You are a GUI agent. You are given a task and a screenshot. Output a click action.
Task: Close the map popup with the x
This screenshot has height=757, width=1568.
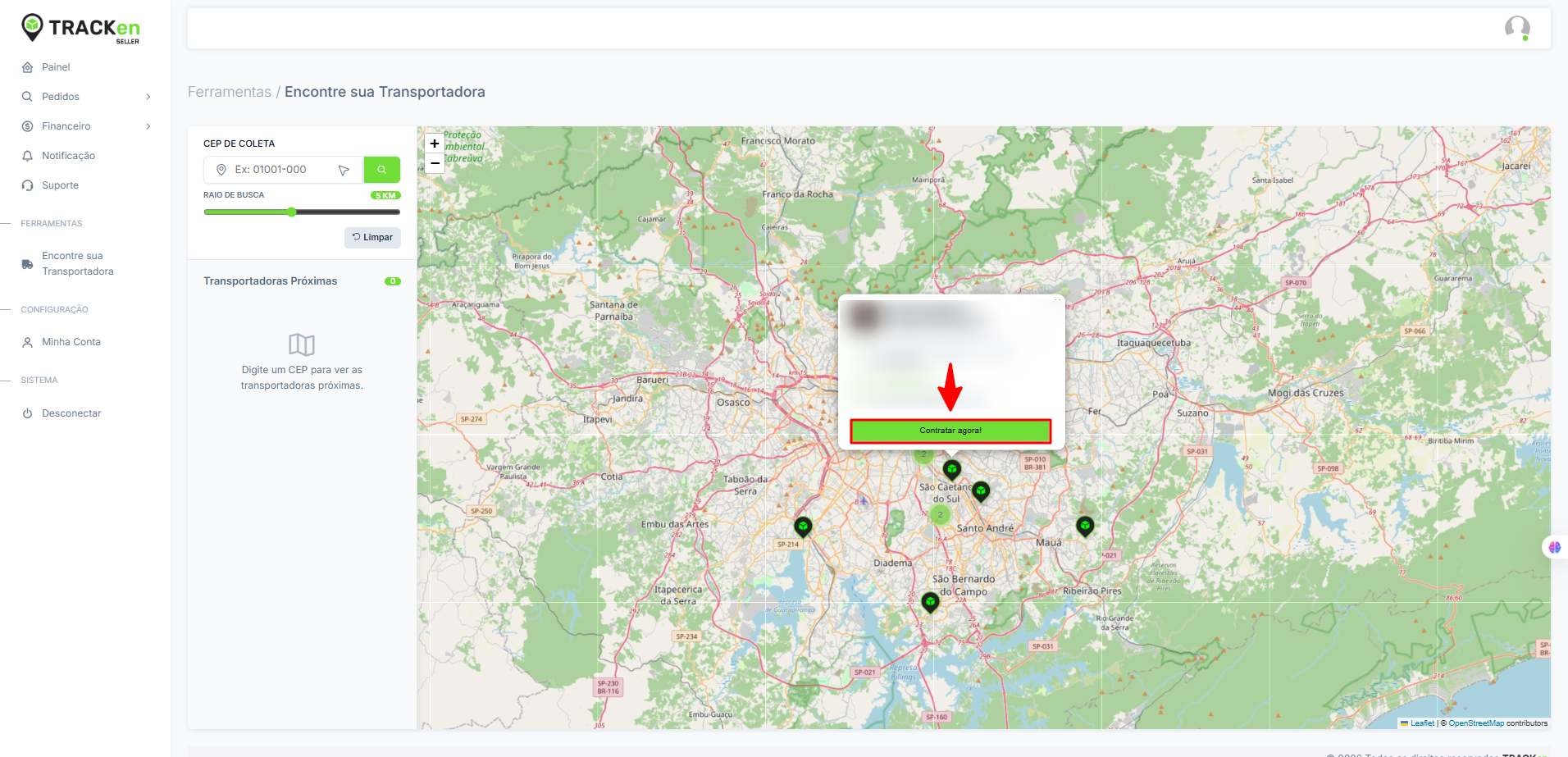[x=1057, y=301]
